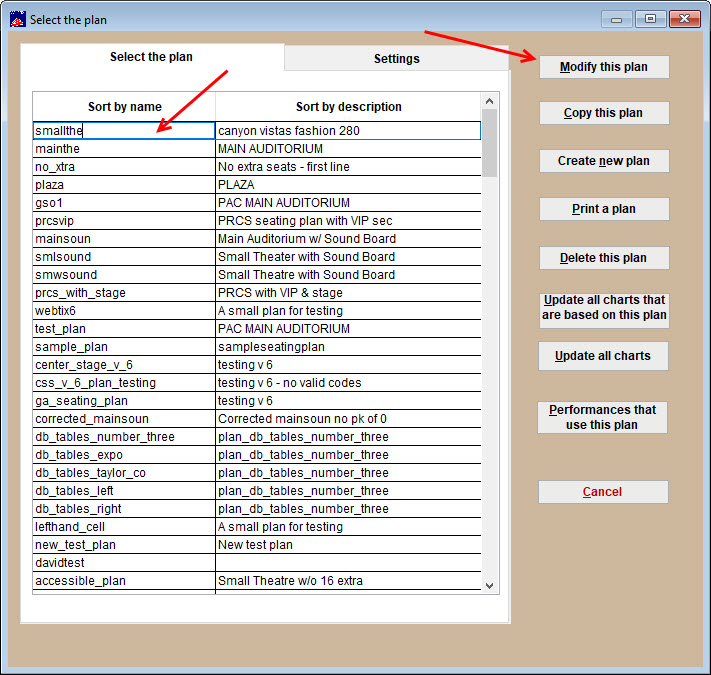
Task: Update all charts based on this plan
Action: 604,311
